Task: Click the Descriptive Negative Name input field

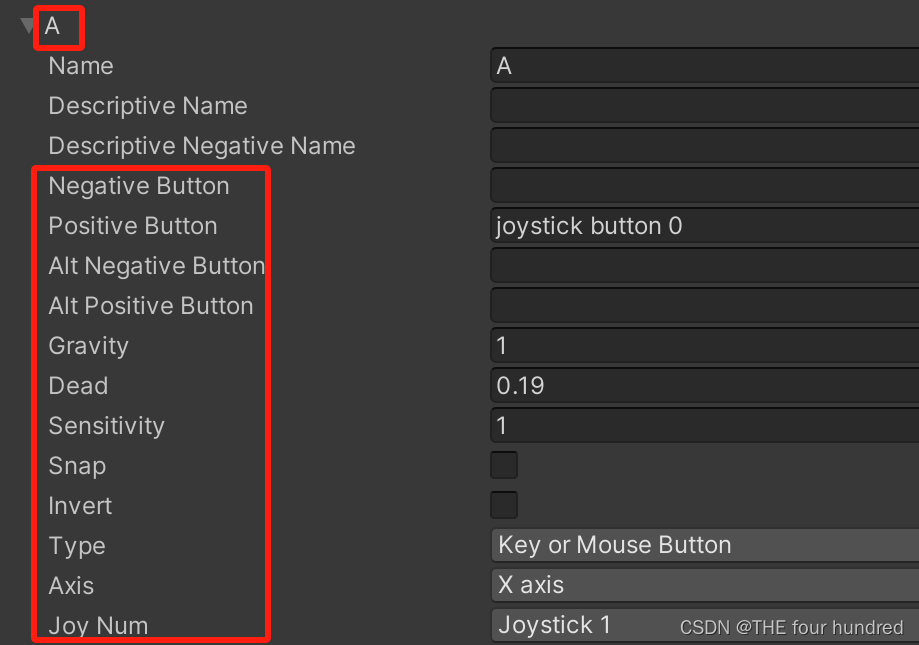Action: pos(700,145)
